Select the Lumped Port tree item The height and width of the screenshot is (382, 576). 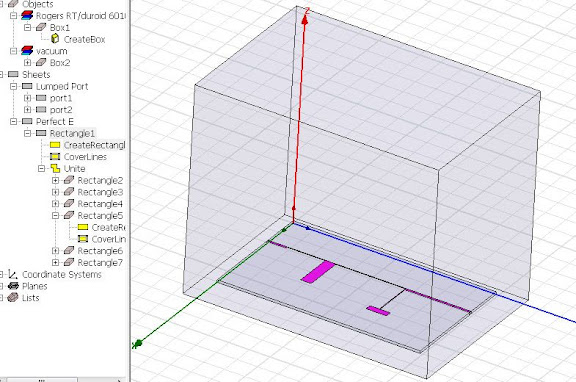[62, 86]
